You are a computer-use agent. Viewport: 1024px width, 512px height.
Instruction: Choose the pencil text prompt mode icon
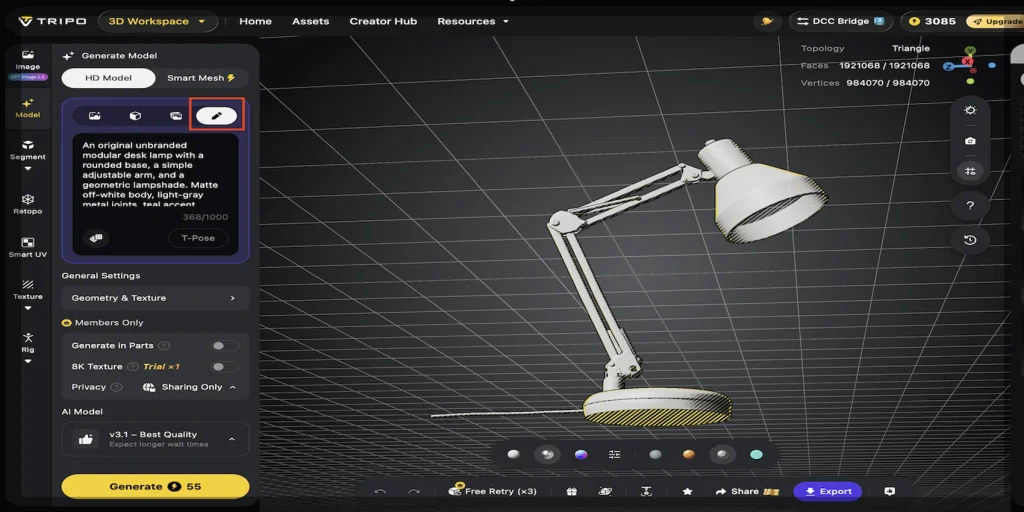tap(217, 116)
